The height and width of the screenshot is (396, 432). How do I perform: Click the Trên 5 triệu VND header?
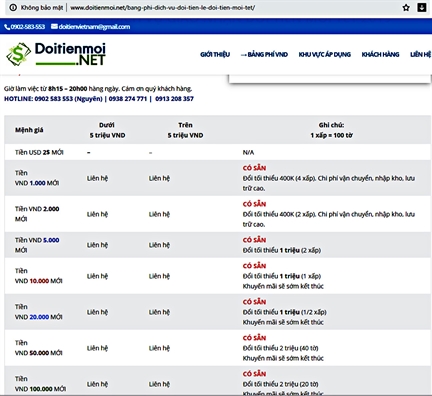point(185,130)
